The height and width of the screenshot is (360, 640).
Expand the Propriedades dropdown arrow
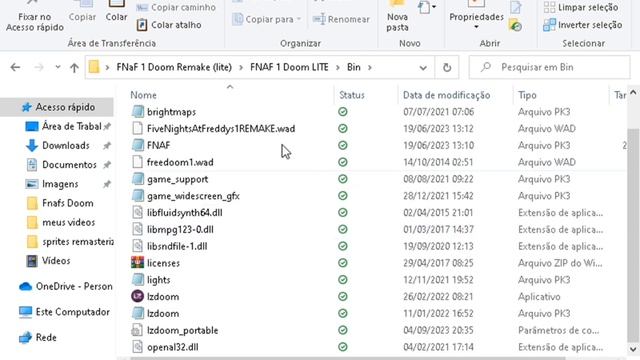[x=476, y=27]
